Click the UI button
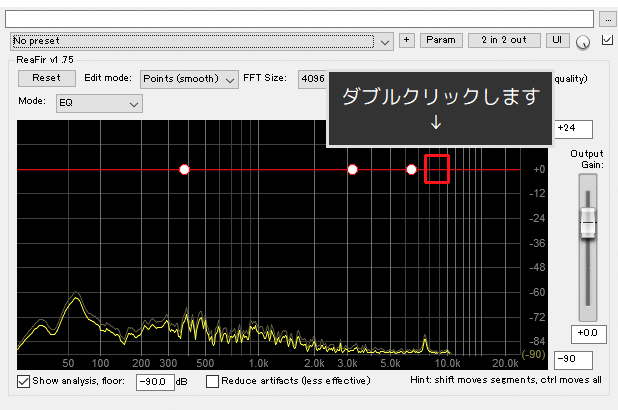618x410 pixels. [557, 40]
